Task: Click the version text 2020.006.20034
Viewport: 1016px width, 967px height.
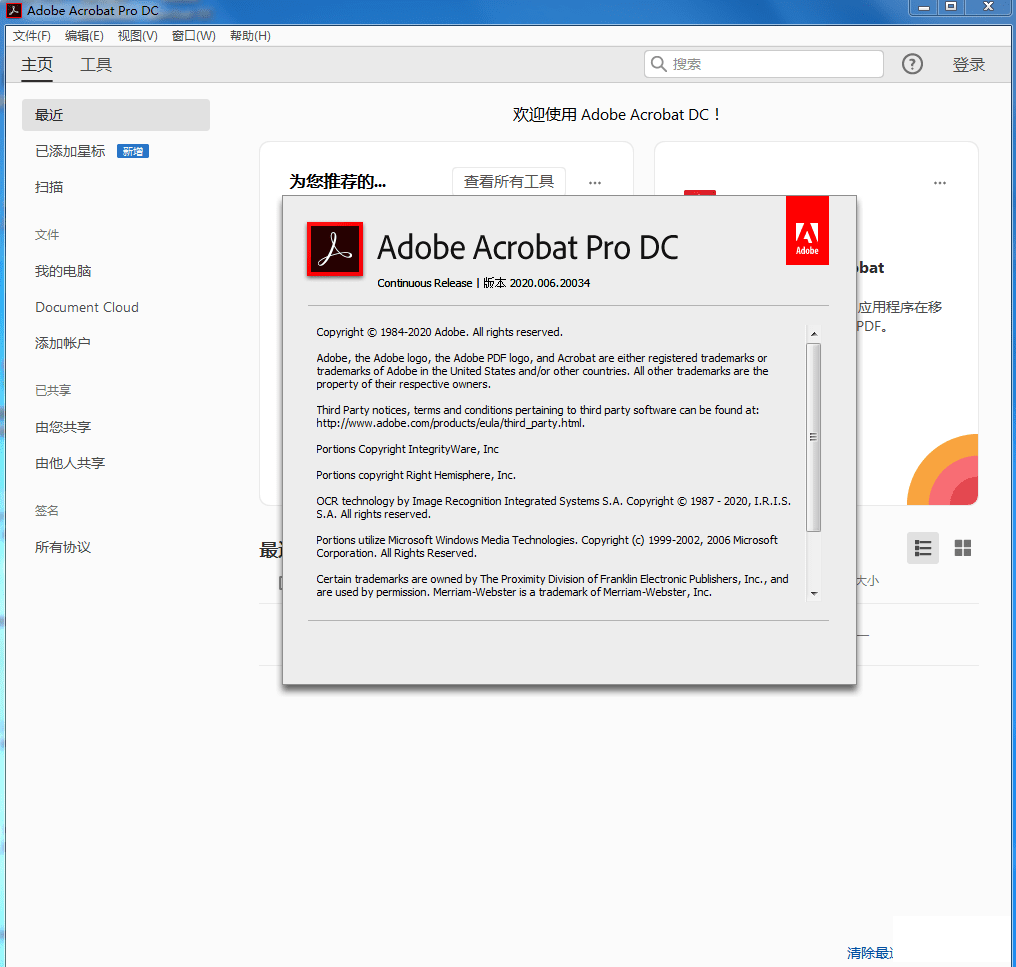Action: pos(549,283)
